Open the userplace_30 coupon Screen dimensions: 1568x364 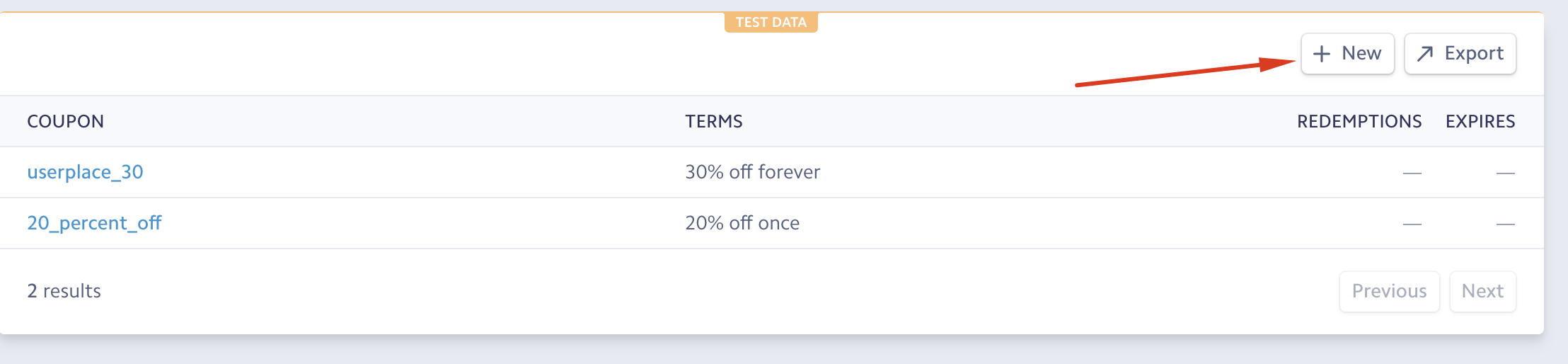[85, 172]
